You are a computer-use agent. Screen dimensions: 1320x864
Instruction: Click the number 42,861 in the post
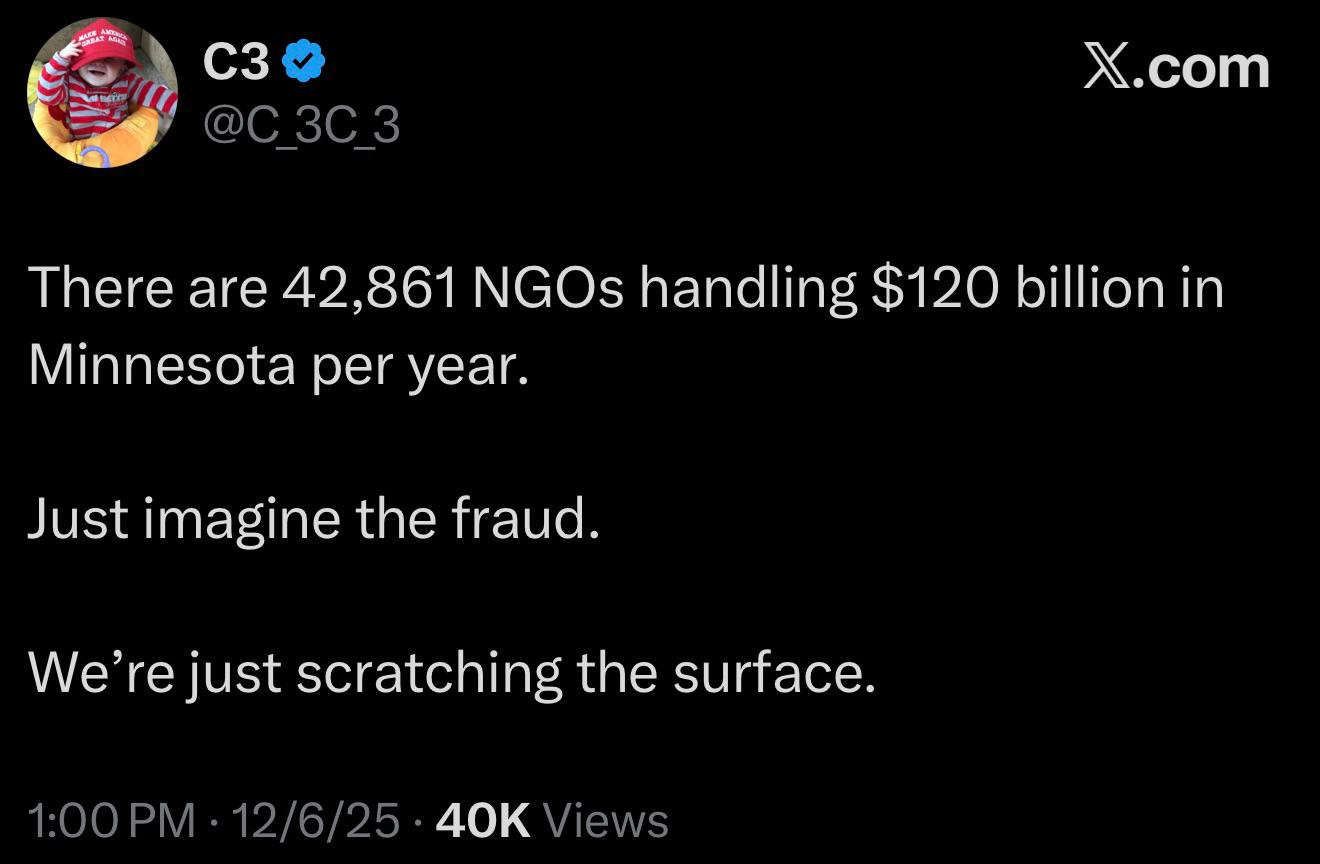[369, 289]
